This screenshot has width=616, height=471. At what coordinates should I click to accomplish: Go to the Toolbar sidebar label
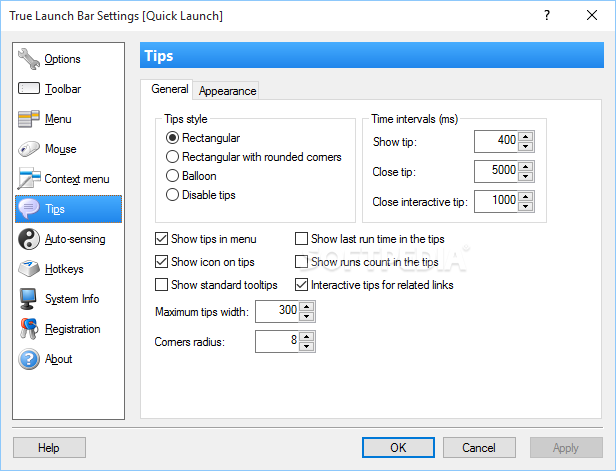pyautogui.click(x=63, y=89)
